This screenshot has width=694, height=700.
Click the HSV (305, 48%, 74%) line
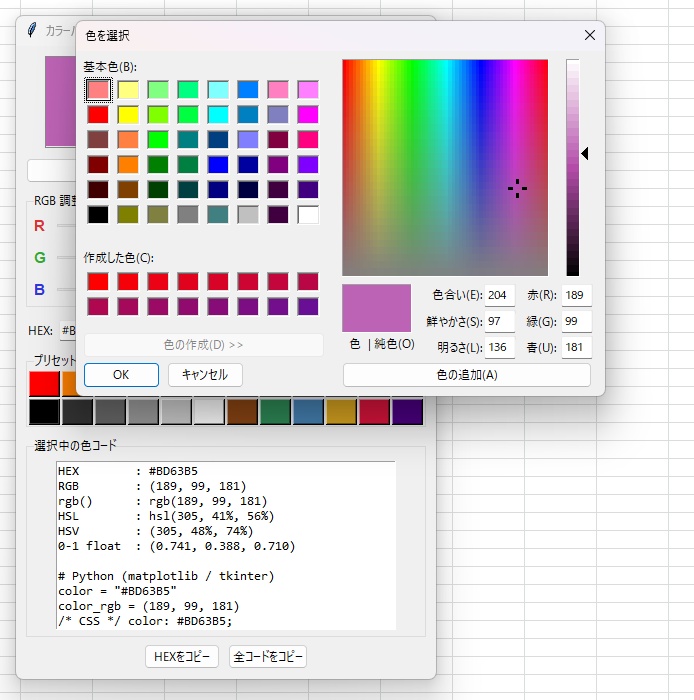click(156, 531)
